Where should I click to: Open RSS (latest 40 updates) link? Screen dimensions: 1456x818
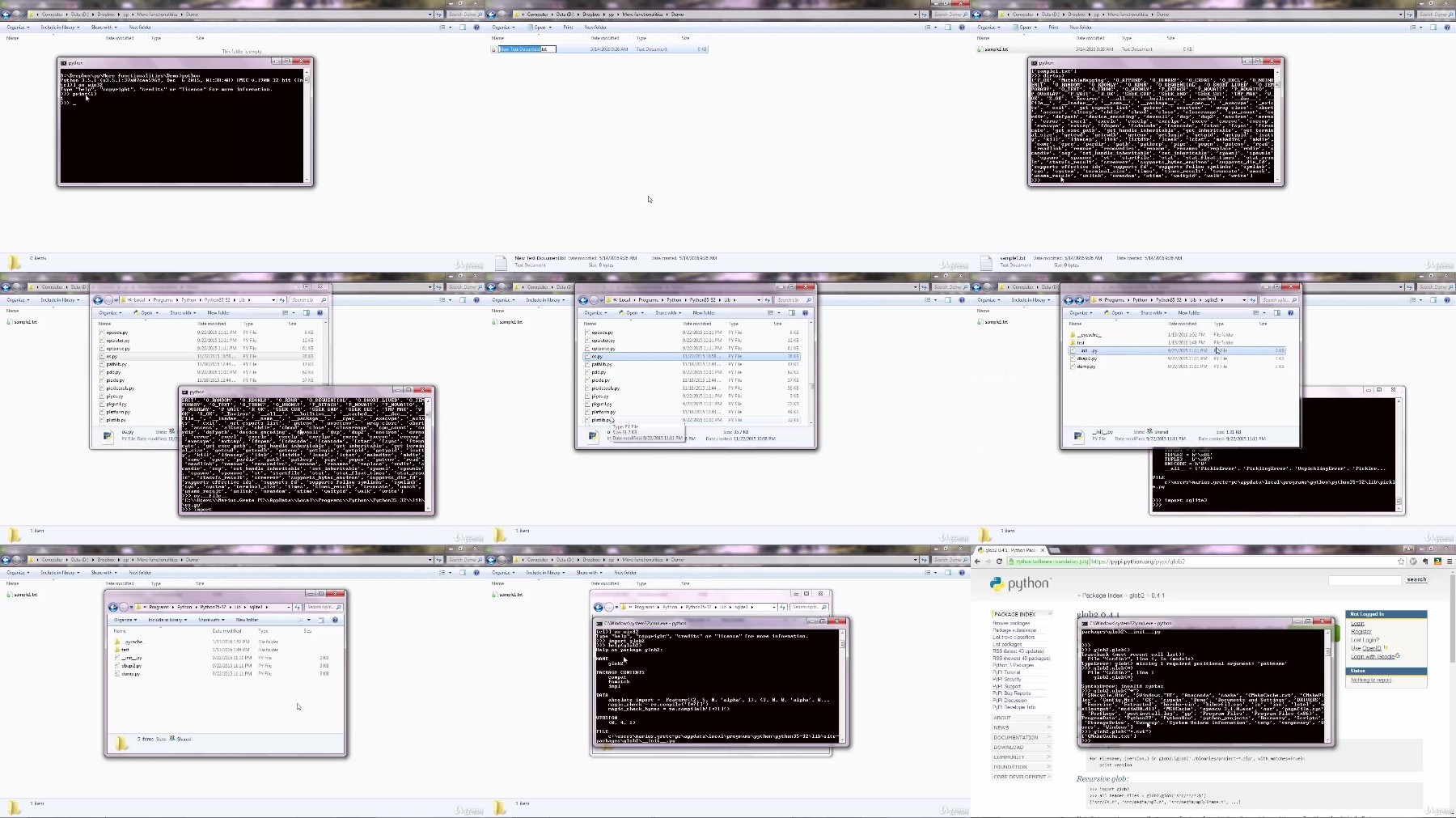[1018, 651]
